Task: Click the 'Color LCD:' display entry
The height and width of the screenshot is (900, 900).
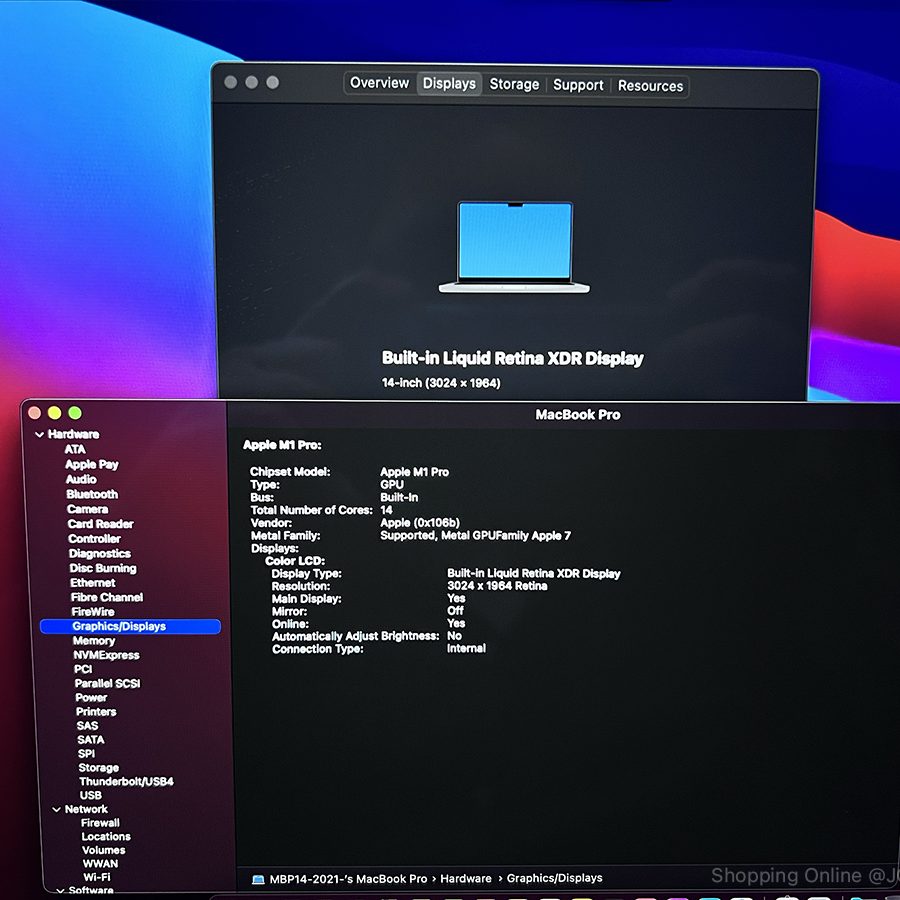Action: (x=295, y=561)
